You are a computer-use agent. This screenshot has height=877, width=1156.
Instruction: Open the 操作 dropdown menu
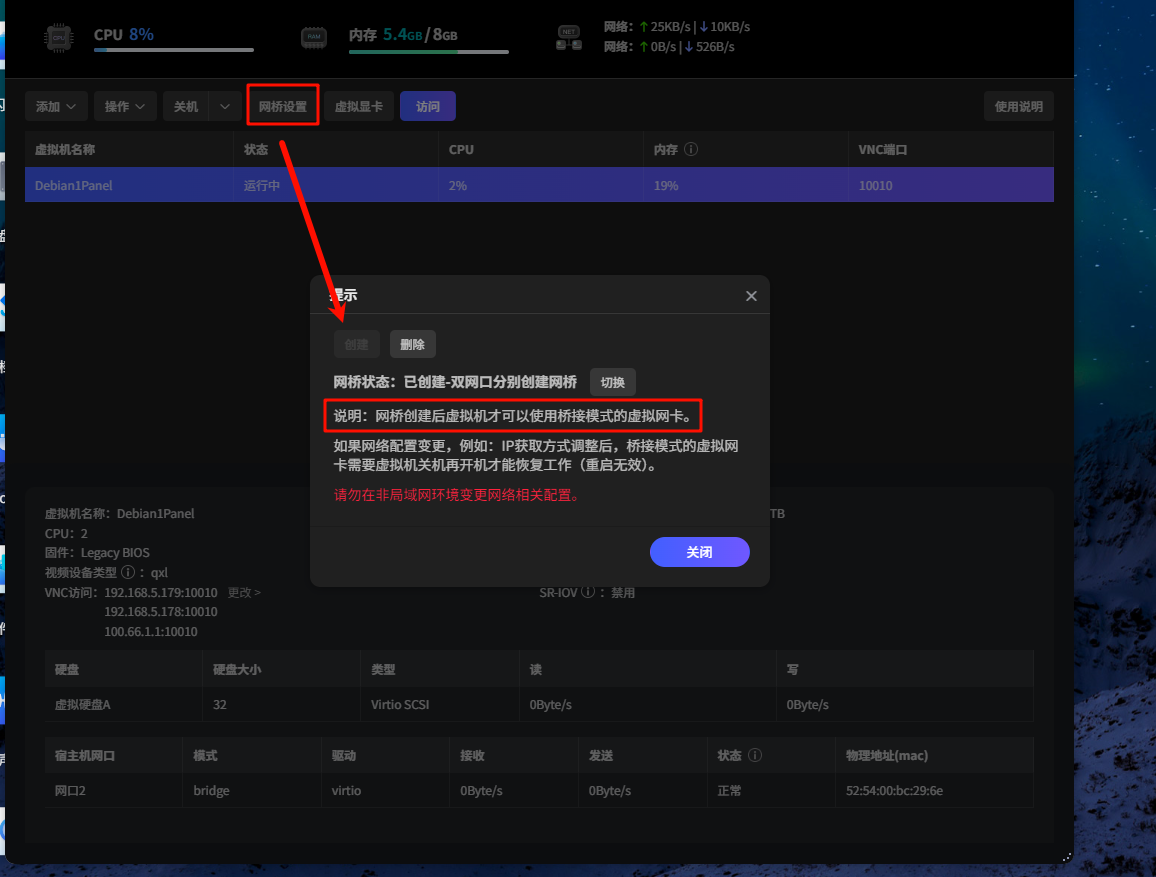(x=130, y=107)
